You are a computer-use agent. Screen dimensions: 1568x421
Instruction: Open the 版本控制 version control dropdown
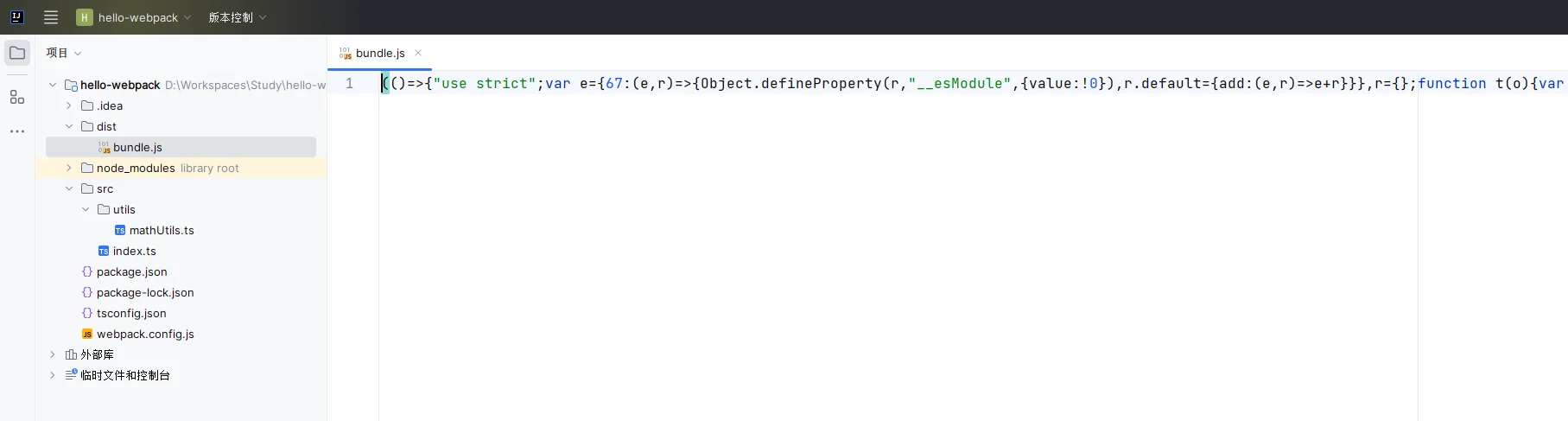tap(237, 17)
